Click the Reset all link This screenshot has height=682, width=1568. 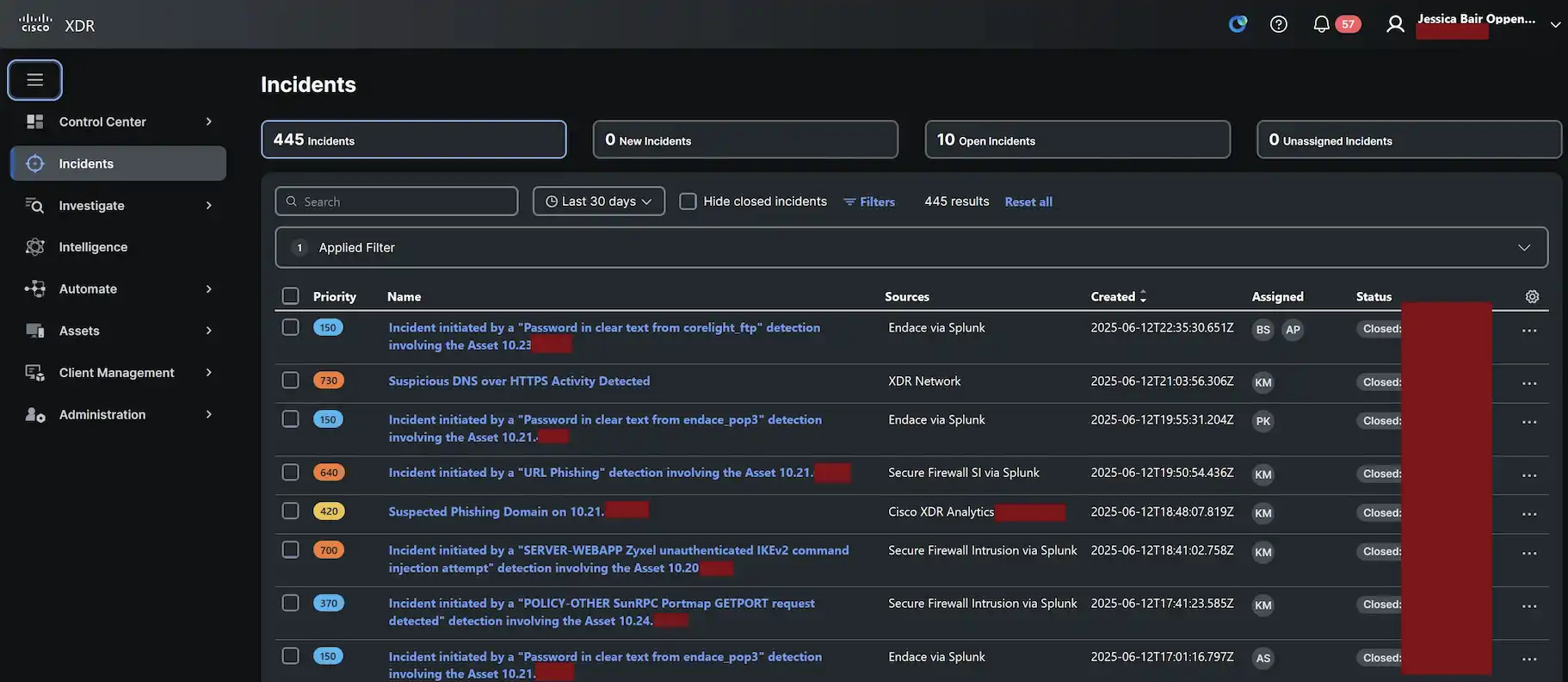point(1028,201)
